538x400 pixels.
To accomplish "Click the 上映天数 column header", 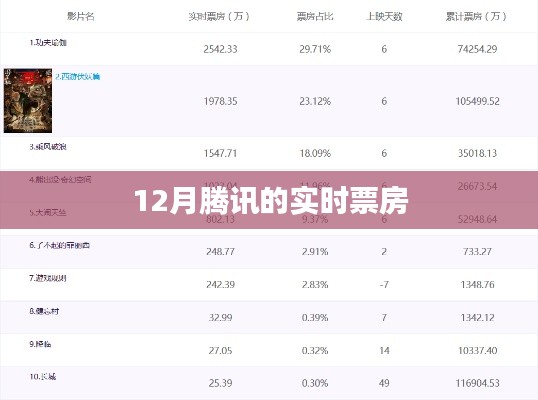I will point(384,16).
